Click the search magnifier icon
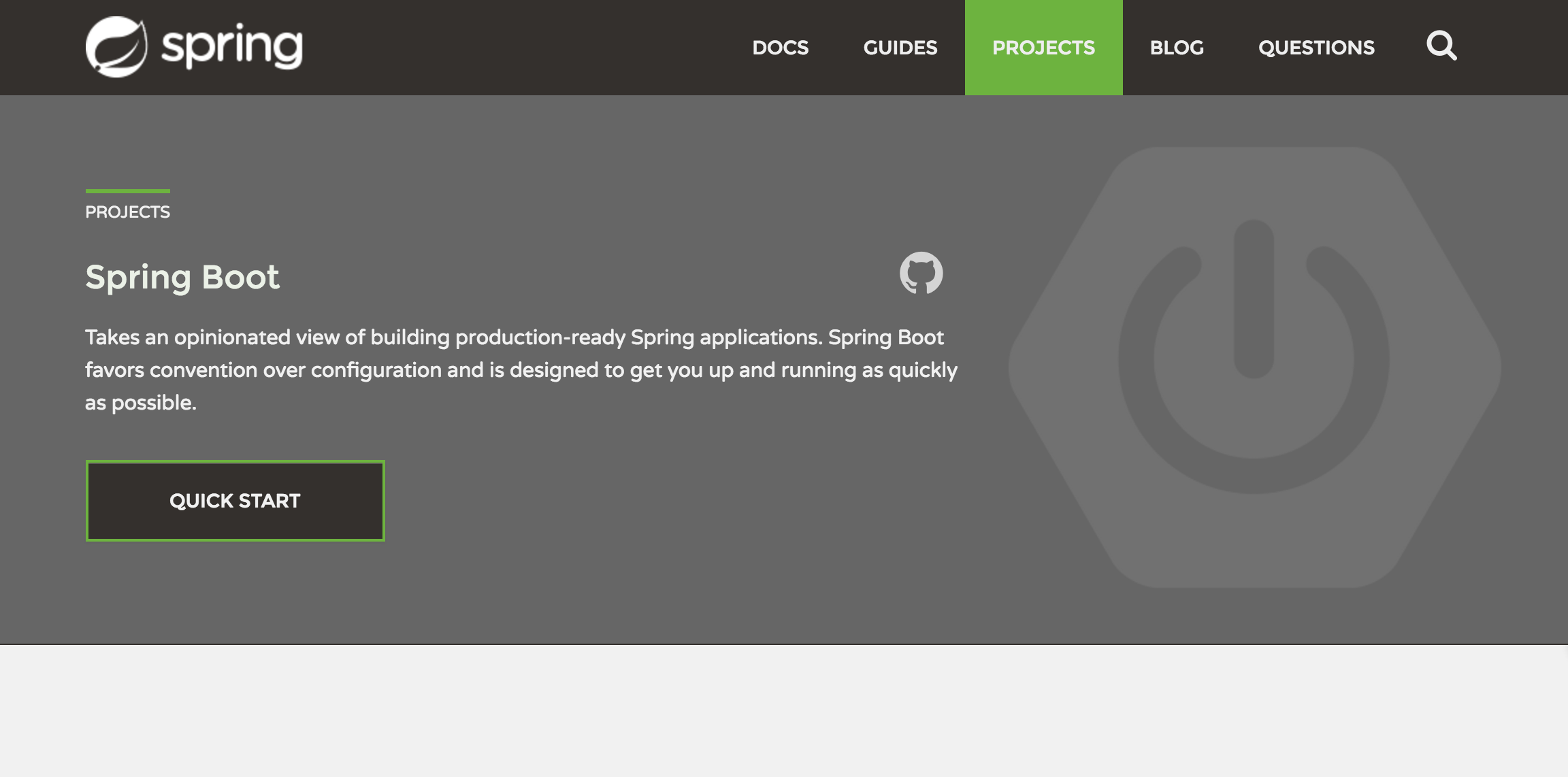The width and height of the screenshot is (1568, 777). (x=1441, y=46)
